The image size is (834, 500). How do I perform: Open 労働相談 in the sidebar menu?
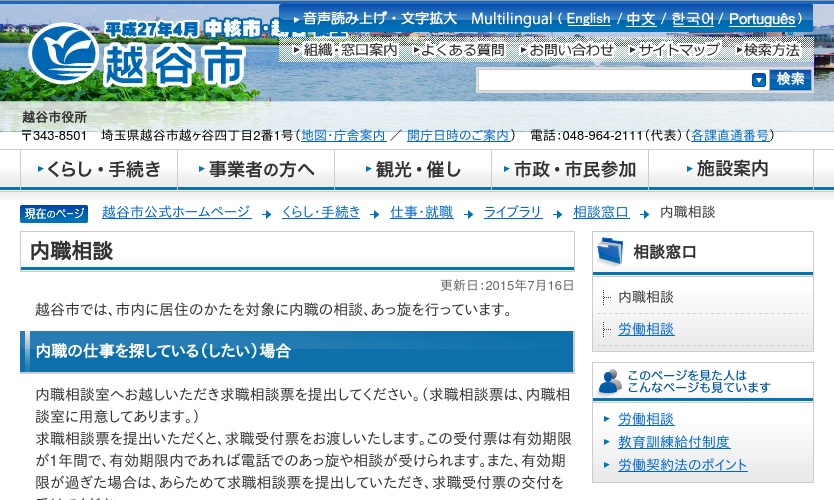[x=646, y=329]
